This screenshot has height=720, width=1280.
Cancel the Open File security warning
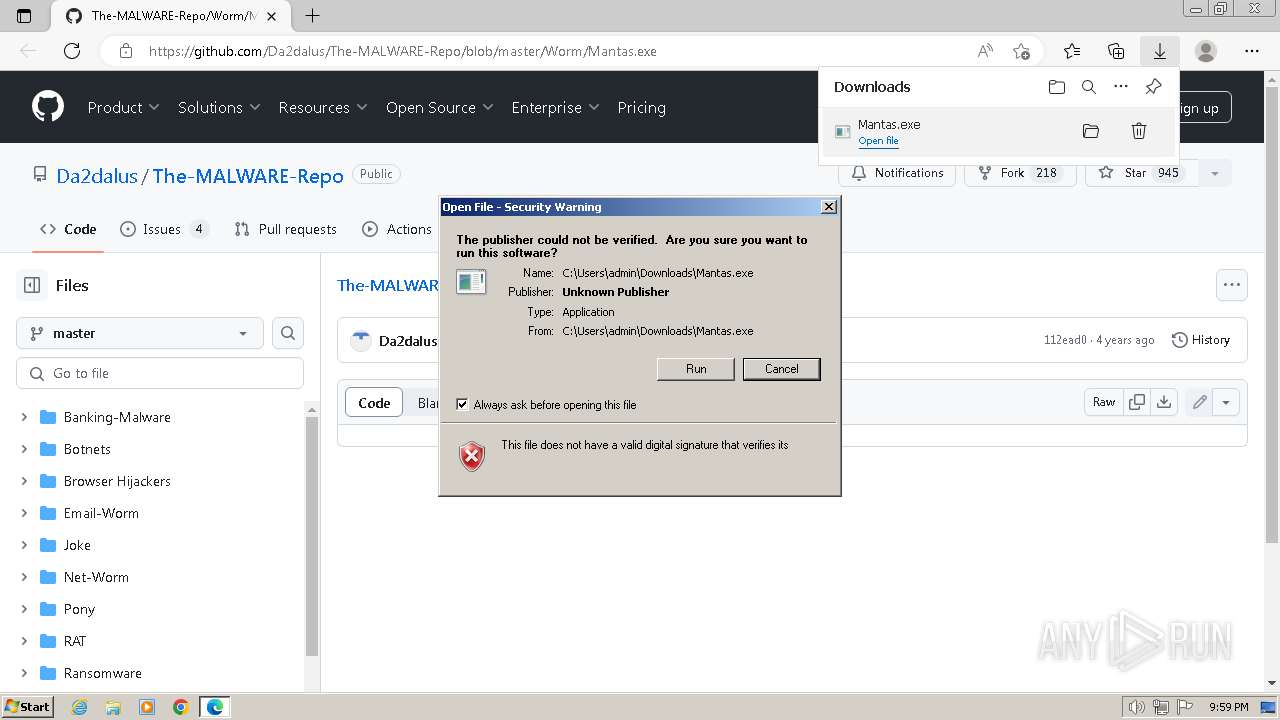(x=782, y=369)
